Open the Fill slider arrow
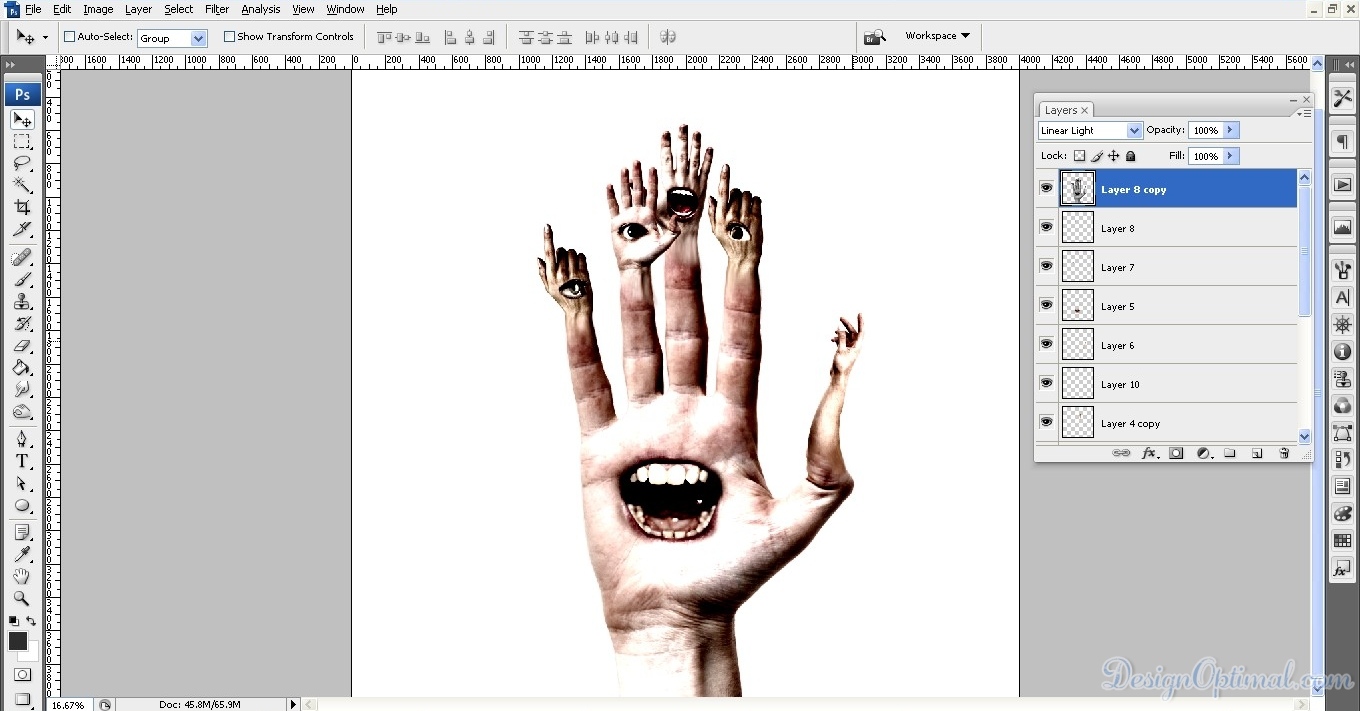This screenshot has width=1360, height=711. point(1231,156)
